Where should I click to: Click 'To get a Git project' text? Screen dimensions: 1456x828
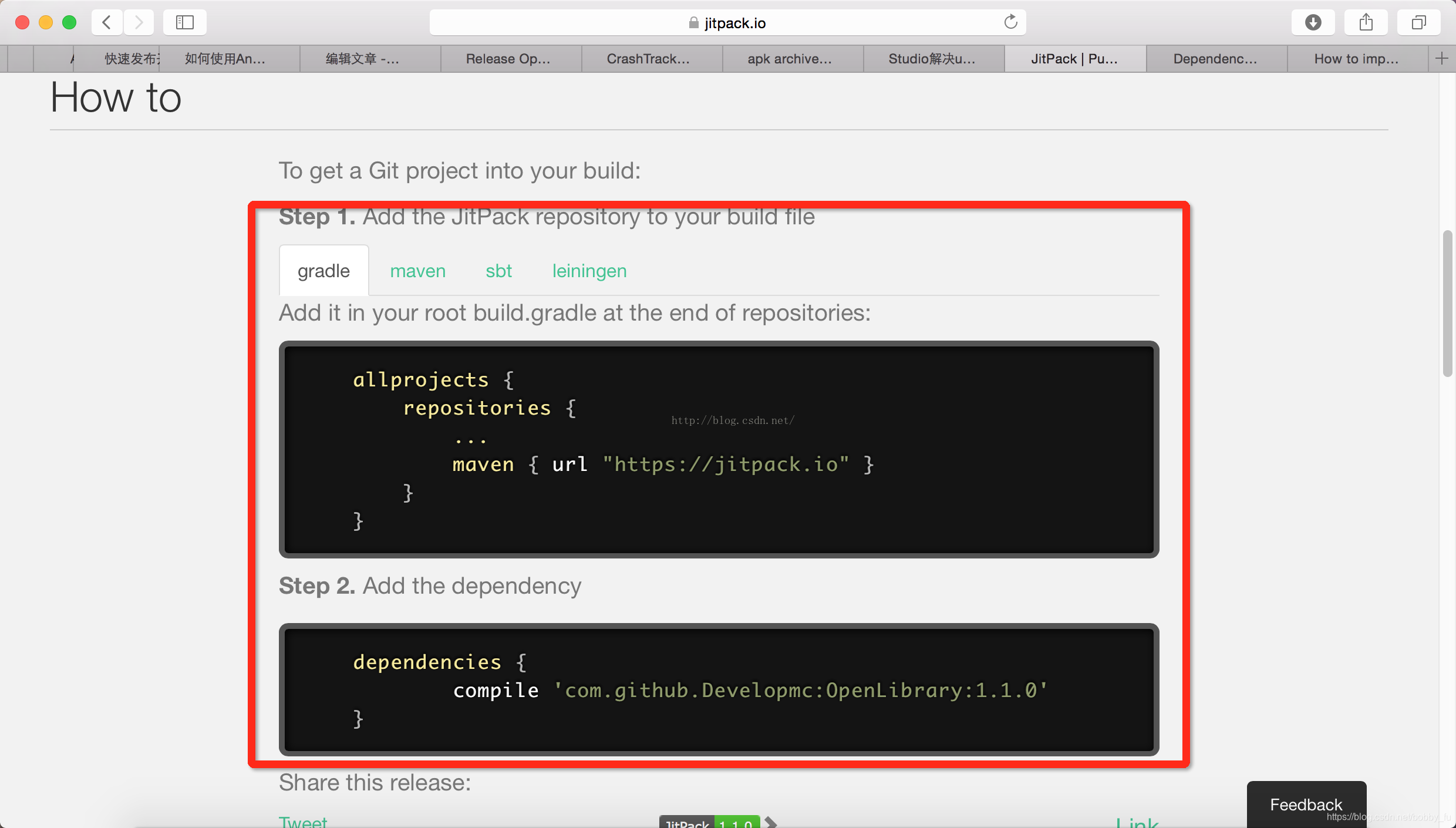[460, 171]
